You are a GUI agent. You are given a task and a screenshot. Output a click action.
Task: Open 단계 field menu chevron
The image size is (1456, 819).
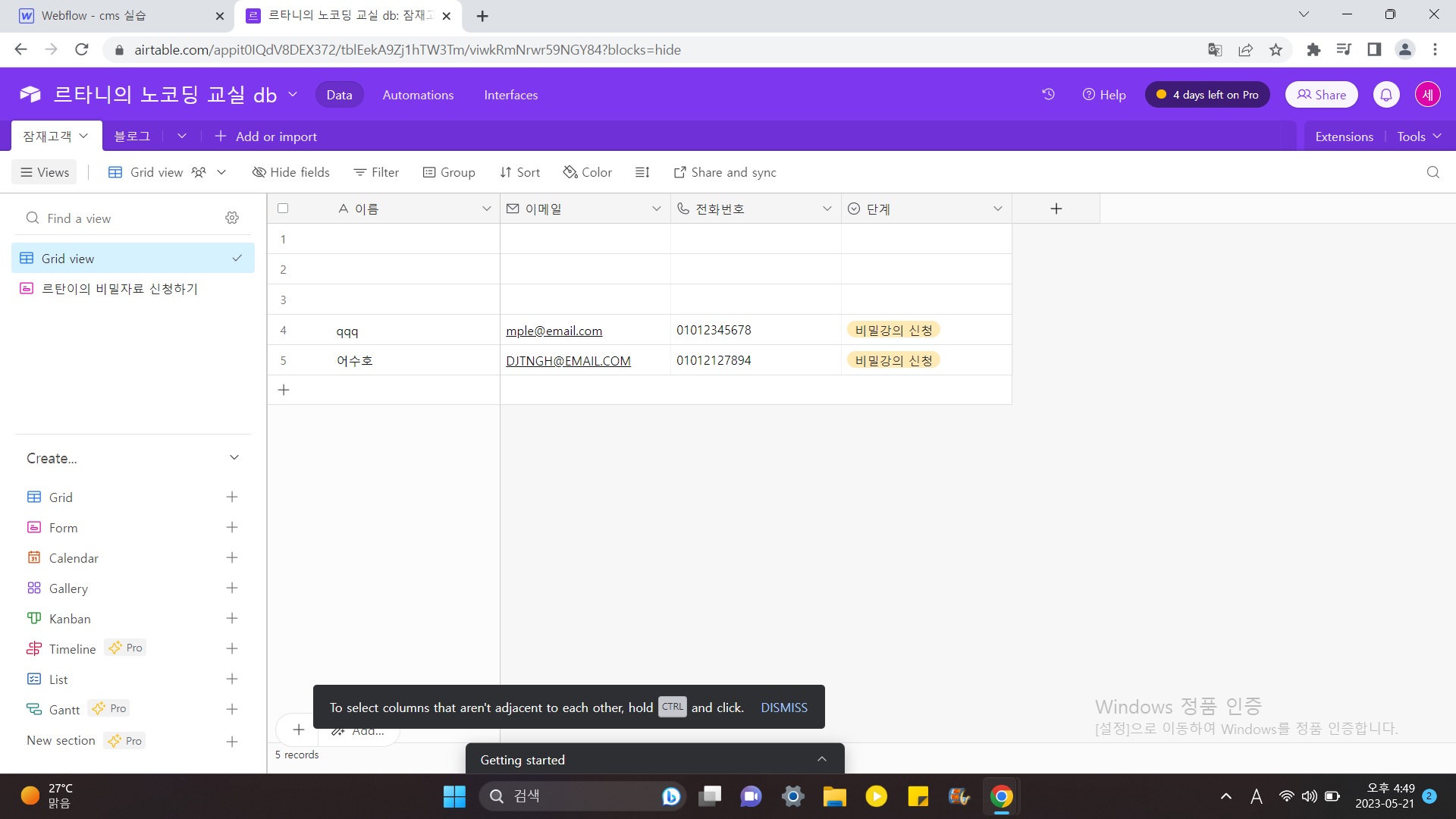pos(998,209)
